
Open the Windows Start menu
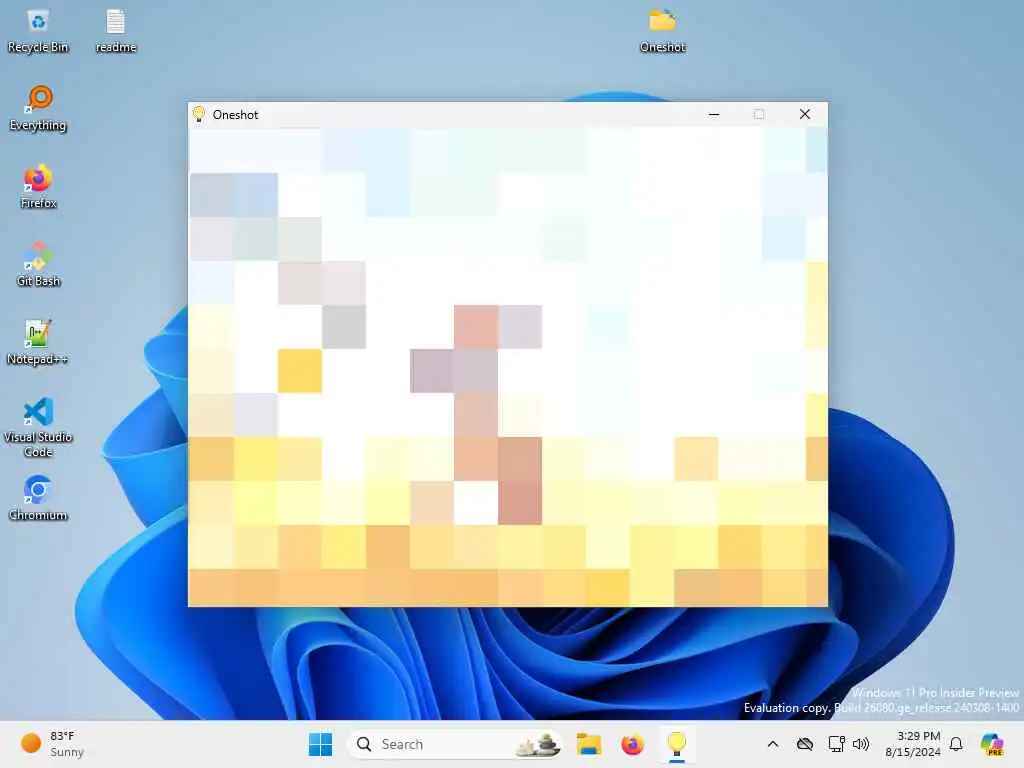click(x=320, y=744)
